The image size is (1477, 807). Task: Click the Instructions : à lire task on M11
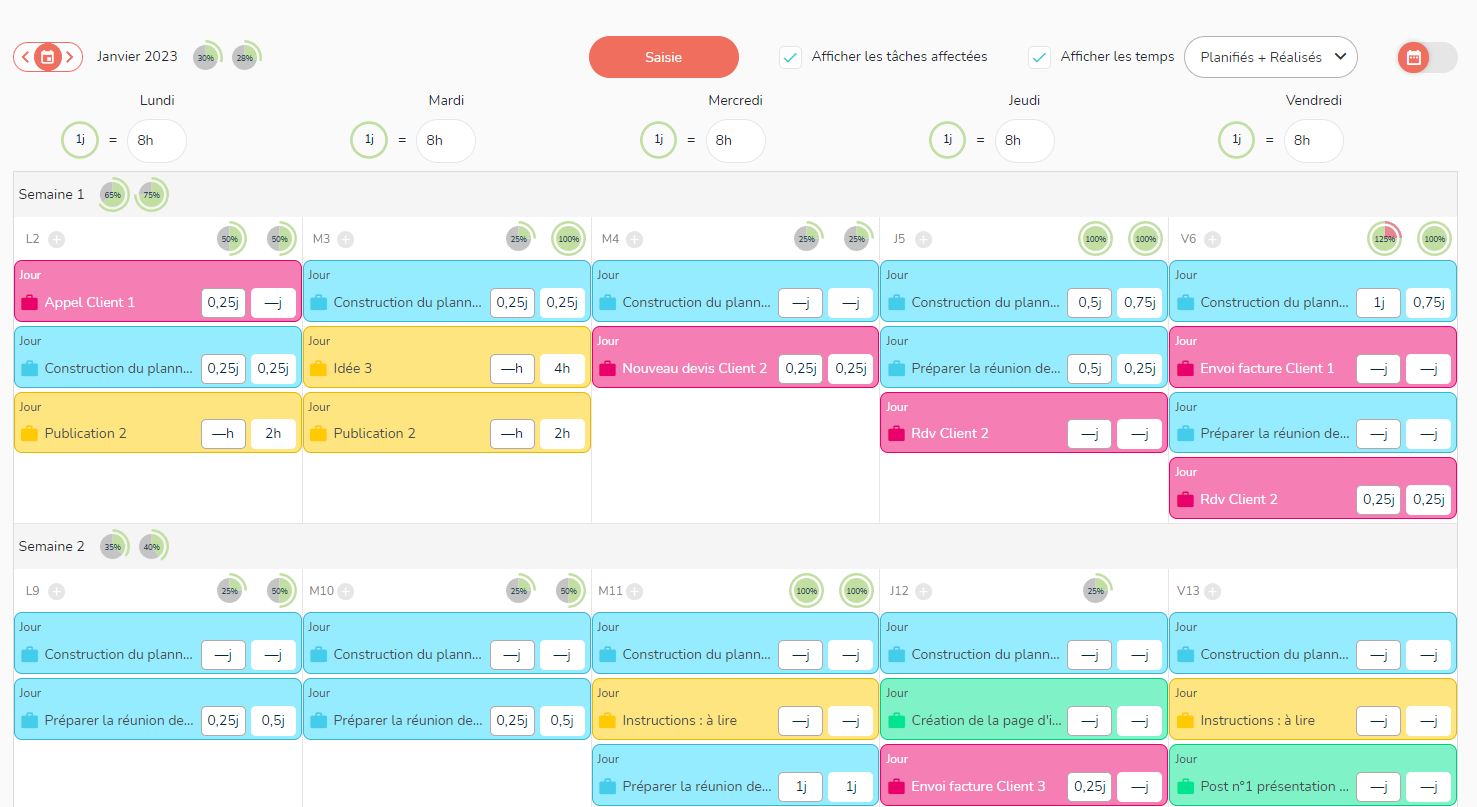[x=735, y=709]
